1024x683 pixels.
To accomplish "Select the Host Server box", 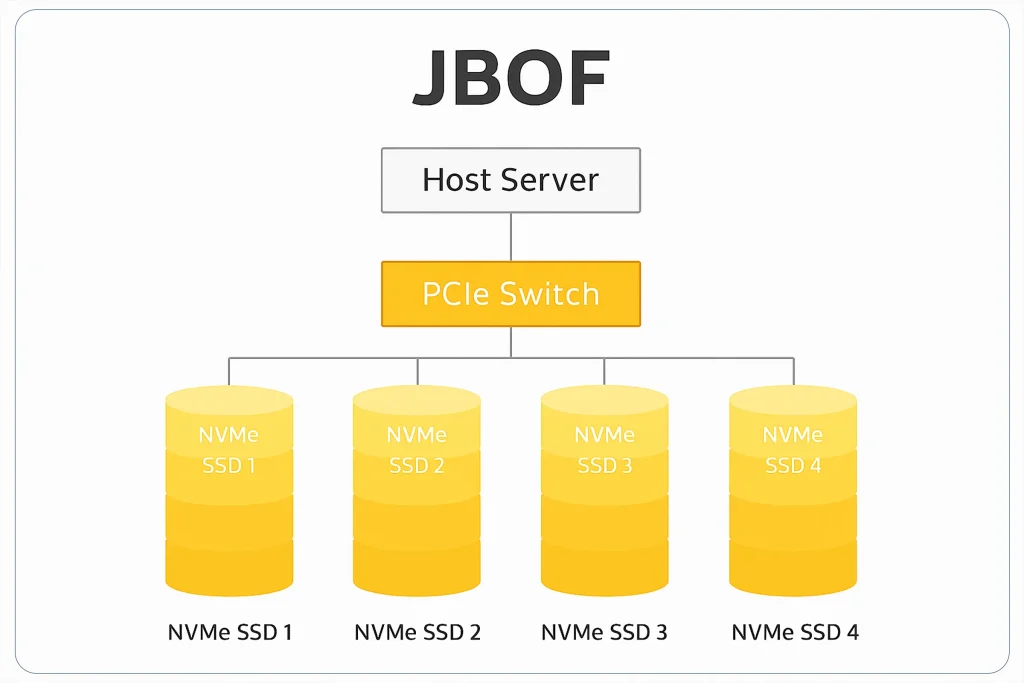I will (x=511, y=180).
